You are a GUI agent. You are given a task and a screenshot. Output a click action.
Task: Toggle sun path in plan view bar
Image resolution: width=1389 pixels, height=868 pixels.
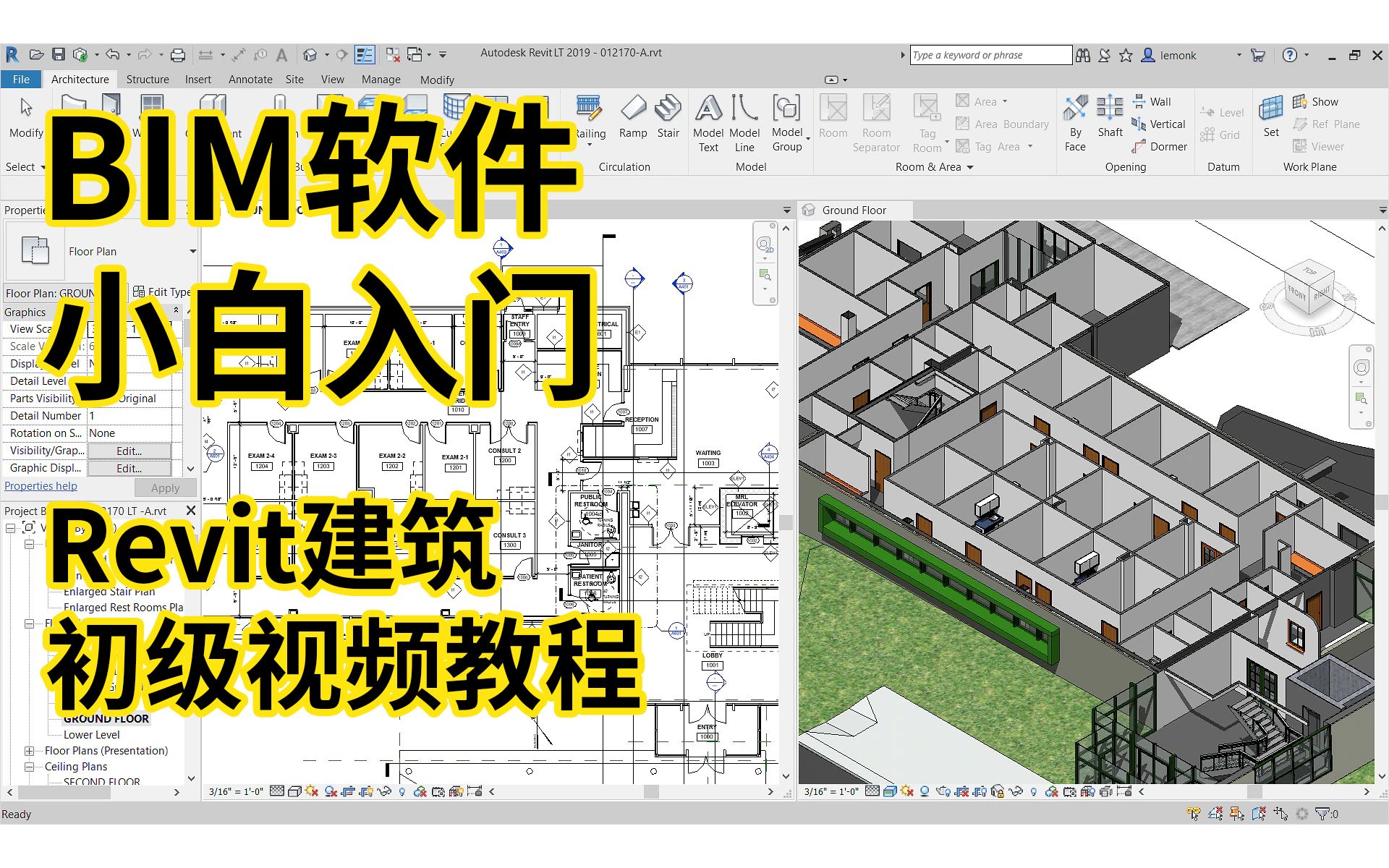pos(312,791)
